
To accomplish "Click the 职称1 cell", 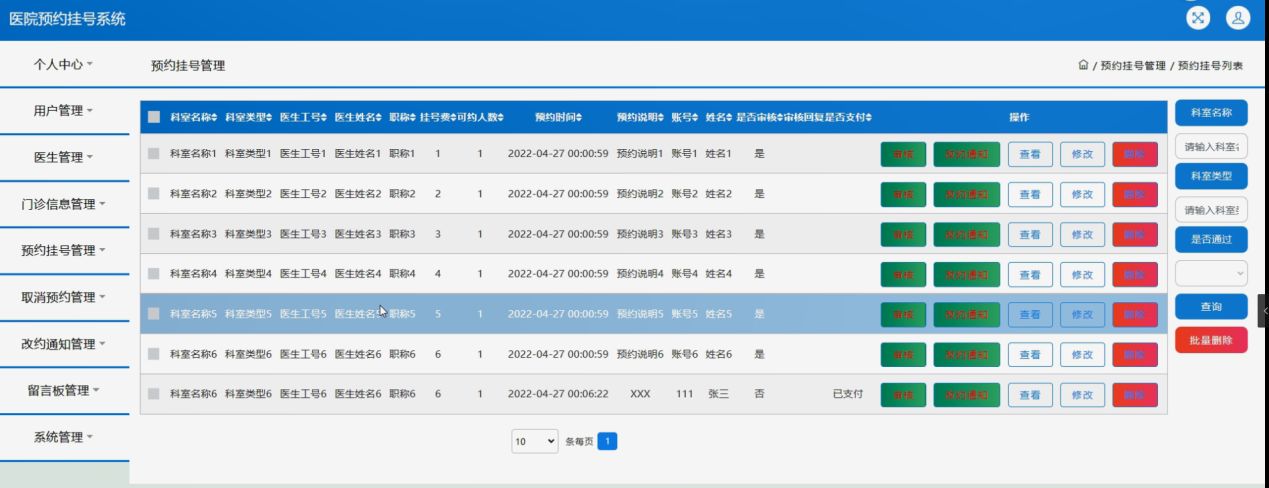I will (402, 154).
